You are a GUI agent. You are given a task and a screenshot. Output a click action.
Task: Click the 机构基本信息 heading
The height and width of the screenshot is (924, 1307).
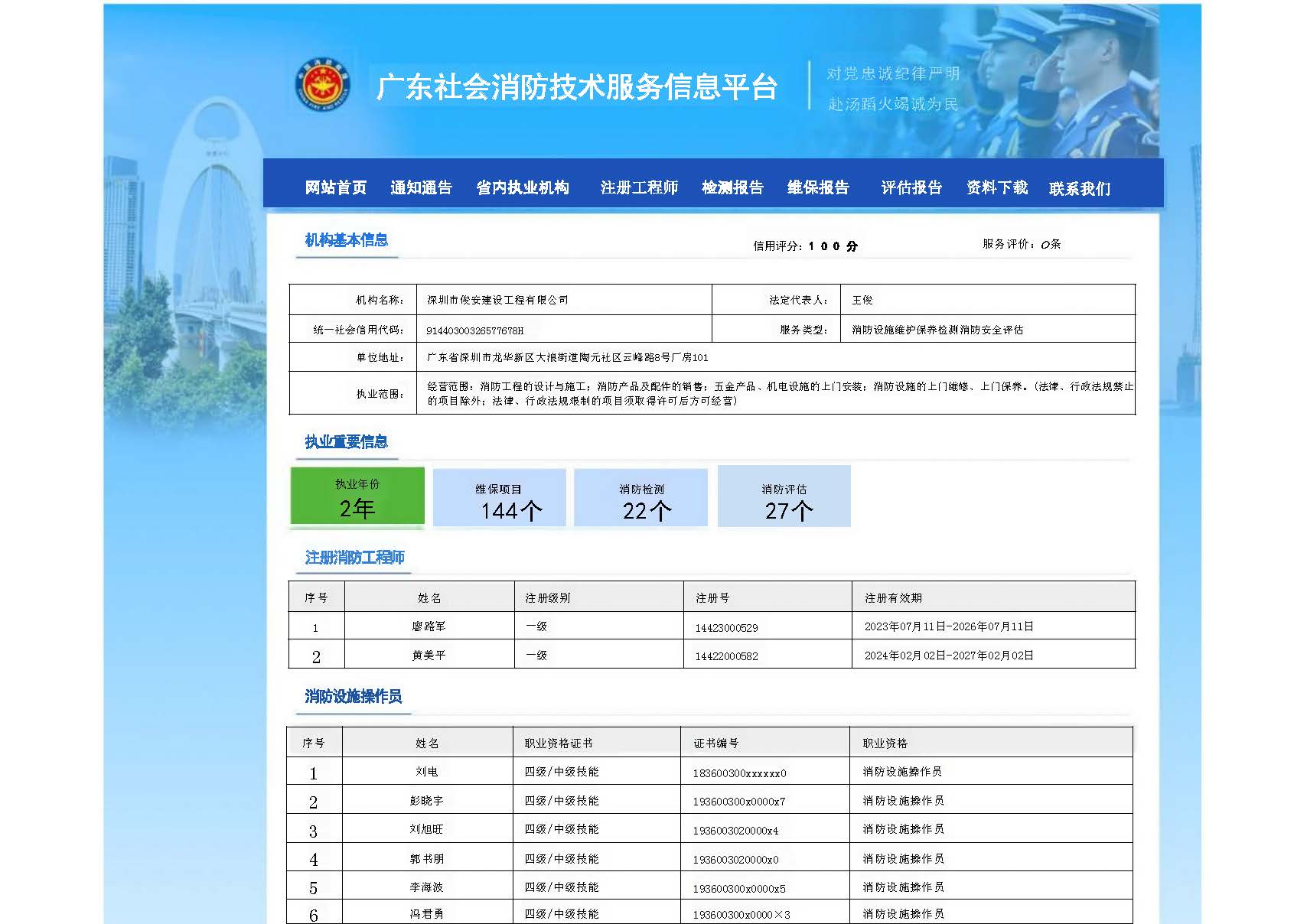click(x=346, y=240)
